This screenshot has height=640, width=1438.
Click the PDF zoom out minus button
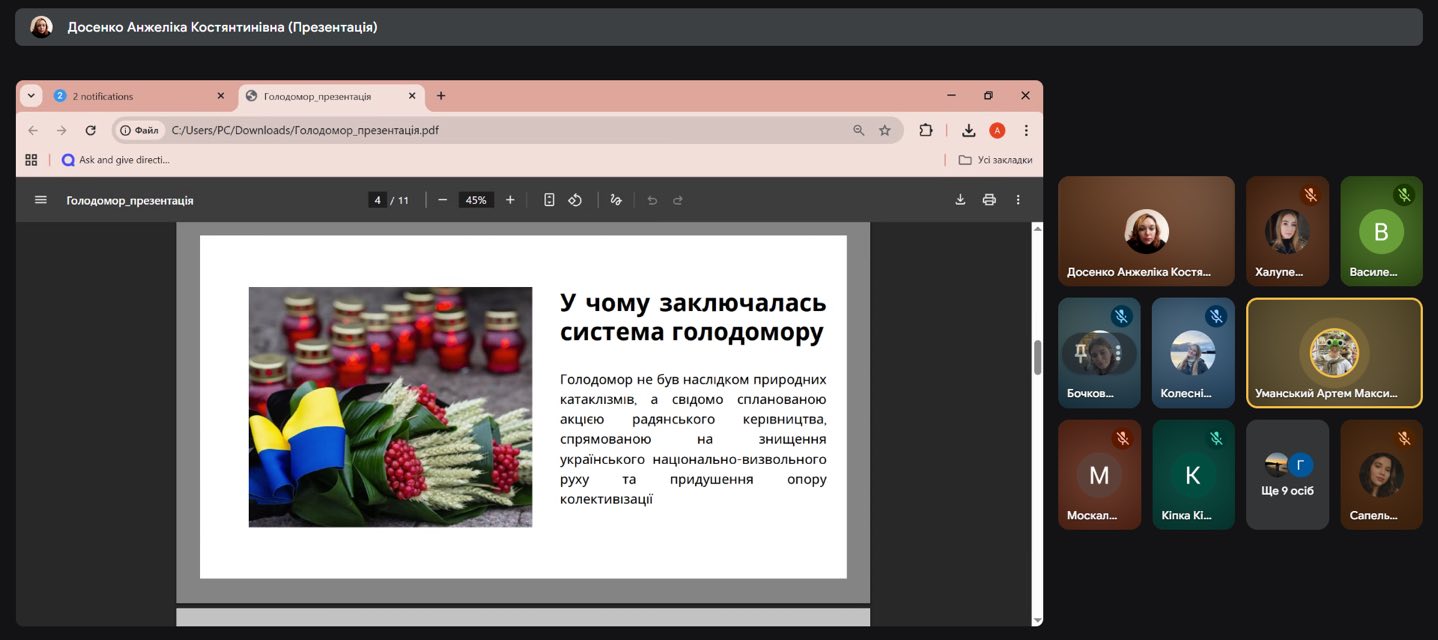[x=442, y=200]
